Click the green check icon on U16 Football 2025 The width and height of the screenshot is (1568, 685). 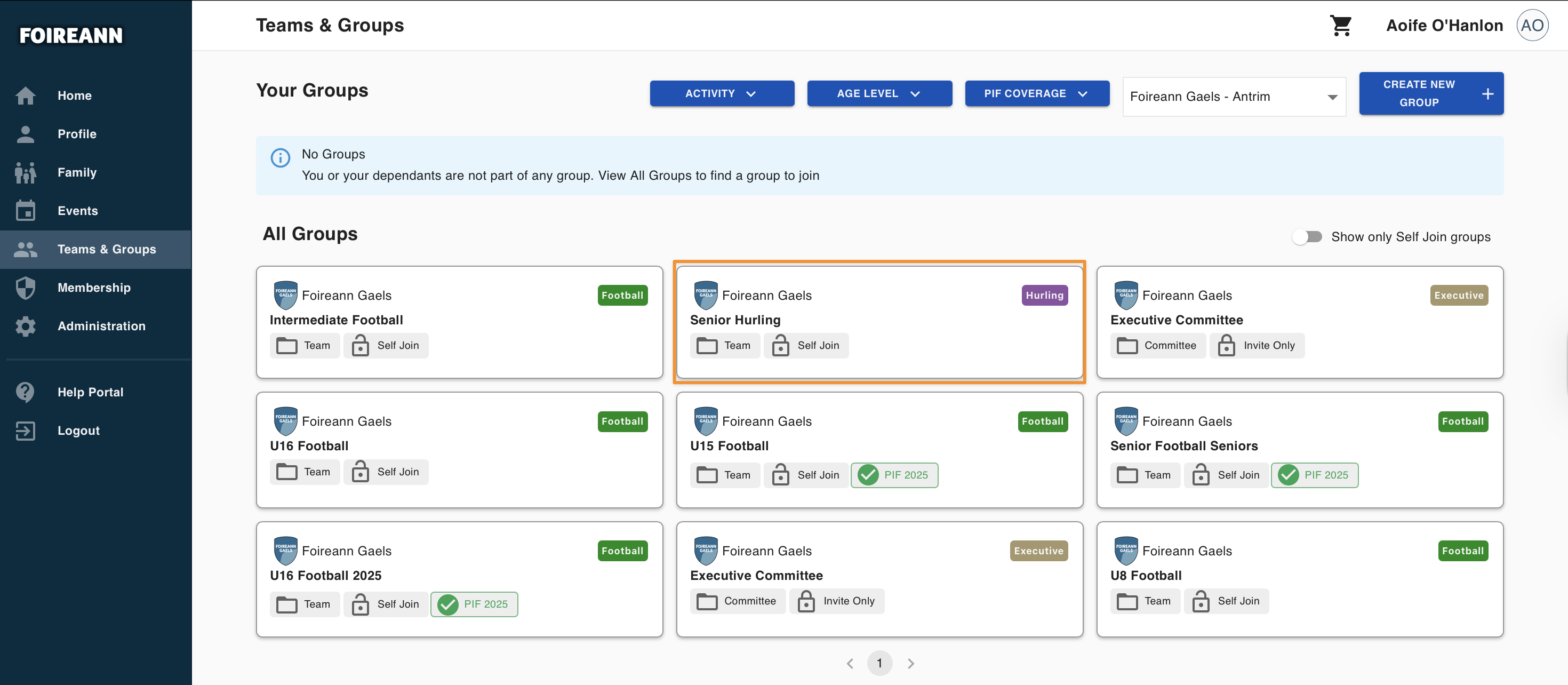(x=447, y=604)
